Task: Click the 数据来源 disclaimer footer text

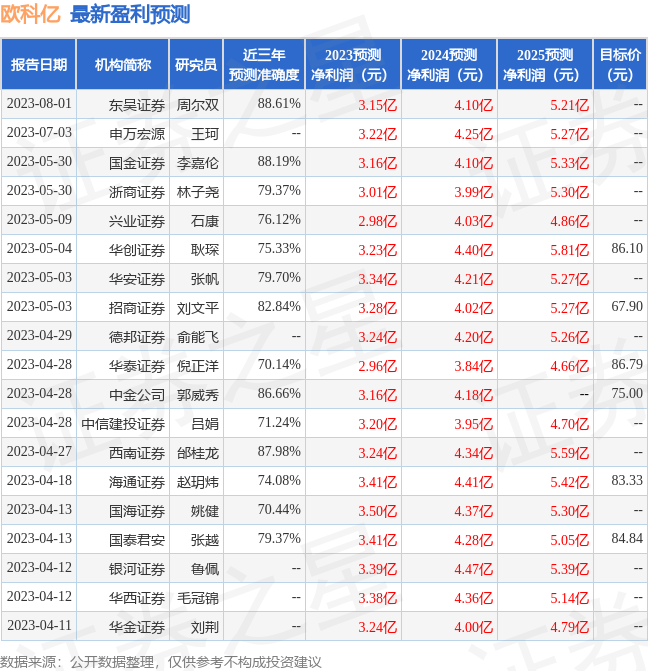Action: 161,662
